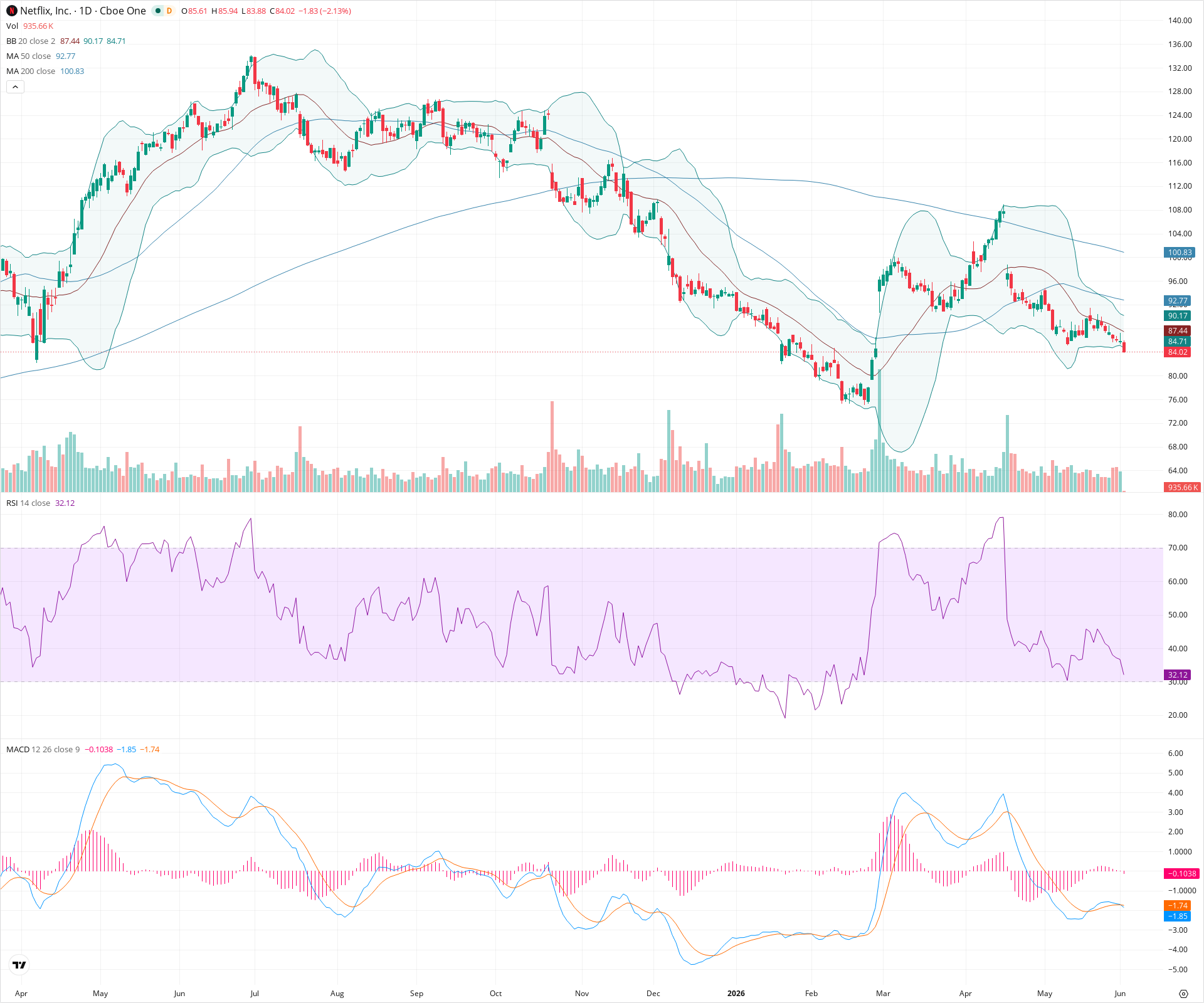Select the Netflix, Inc. symbol title
This screenshot has width=1204, height=1003.
83,11
